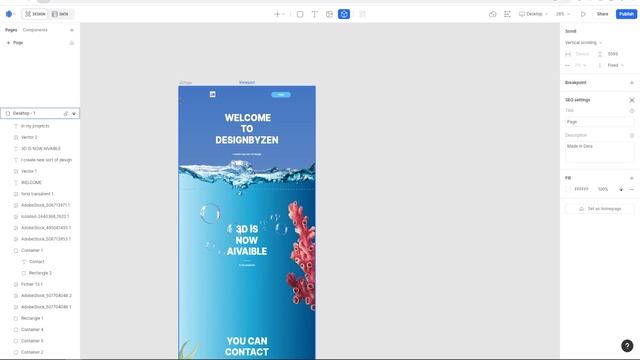640x360 pixels.
Task: Open the zoom percentage dropdown
Action: [563, 14]
